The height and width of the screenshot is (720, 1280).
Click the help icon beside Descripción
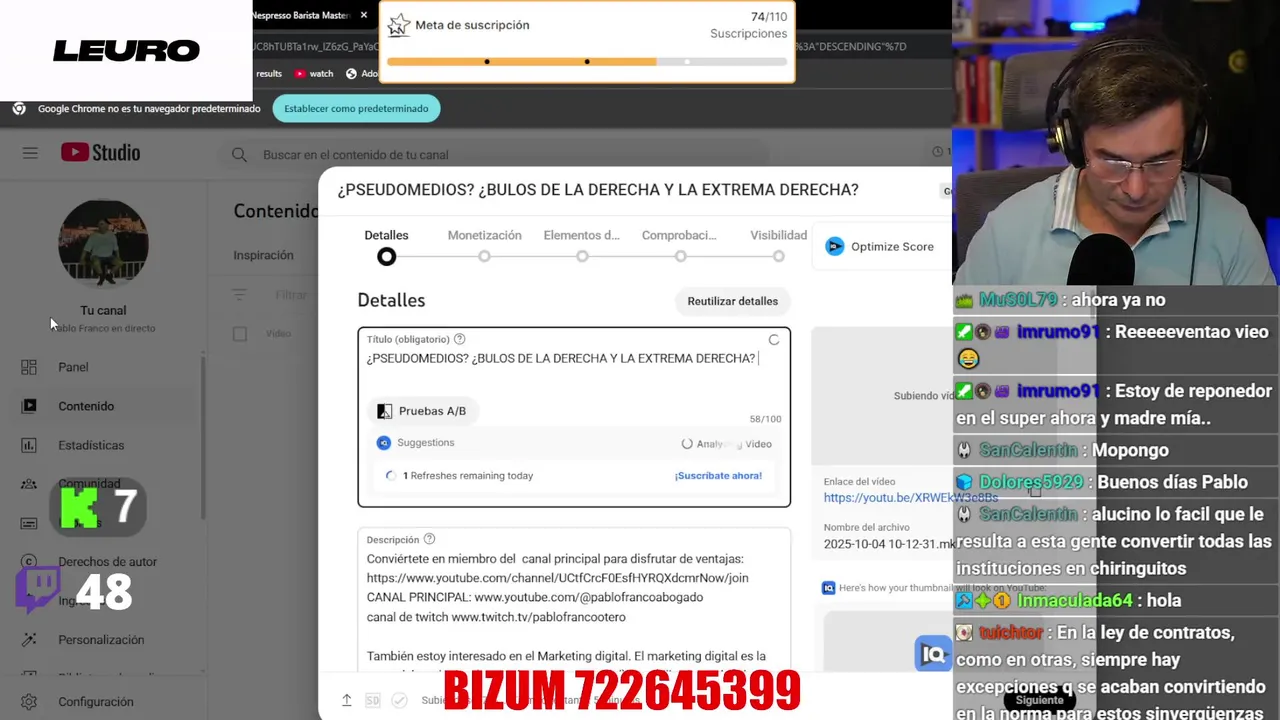pyautogui.click(x=429, y=539)
